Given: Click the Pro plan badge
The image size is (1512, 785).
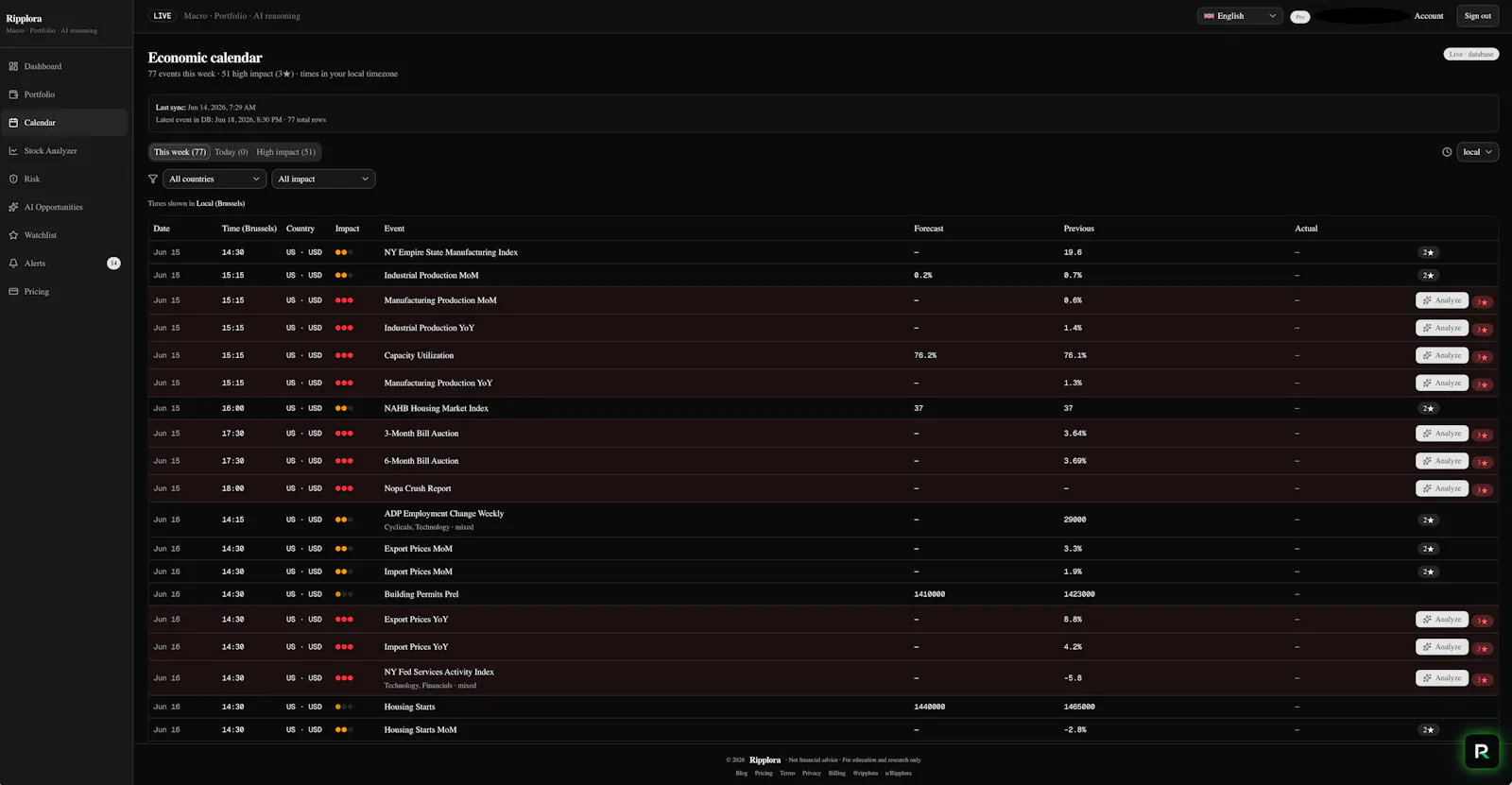Looking at the screenshot, I should pos(1300,16).
